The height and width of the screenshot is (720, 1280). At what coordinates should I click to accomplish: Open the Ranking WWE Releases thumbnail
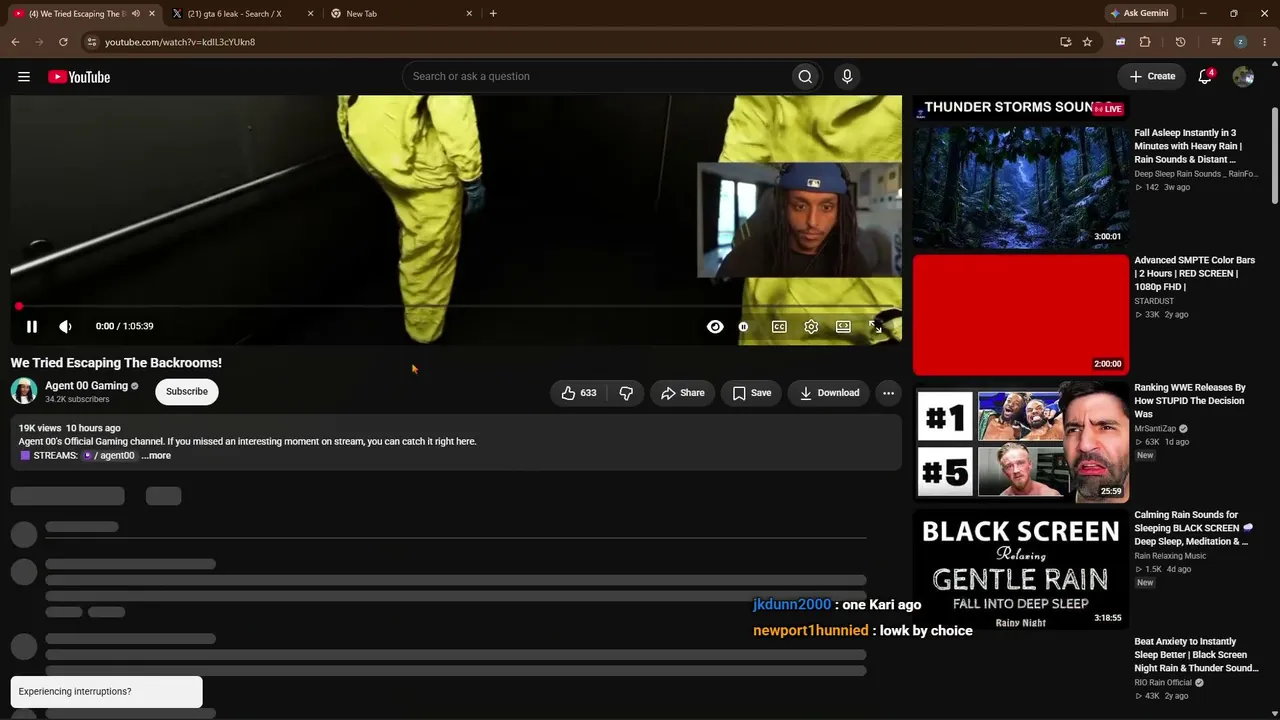(x=1021, y=442)
